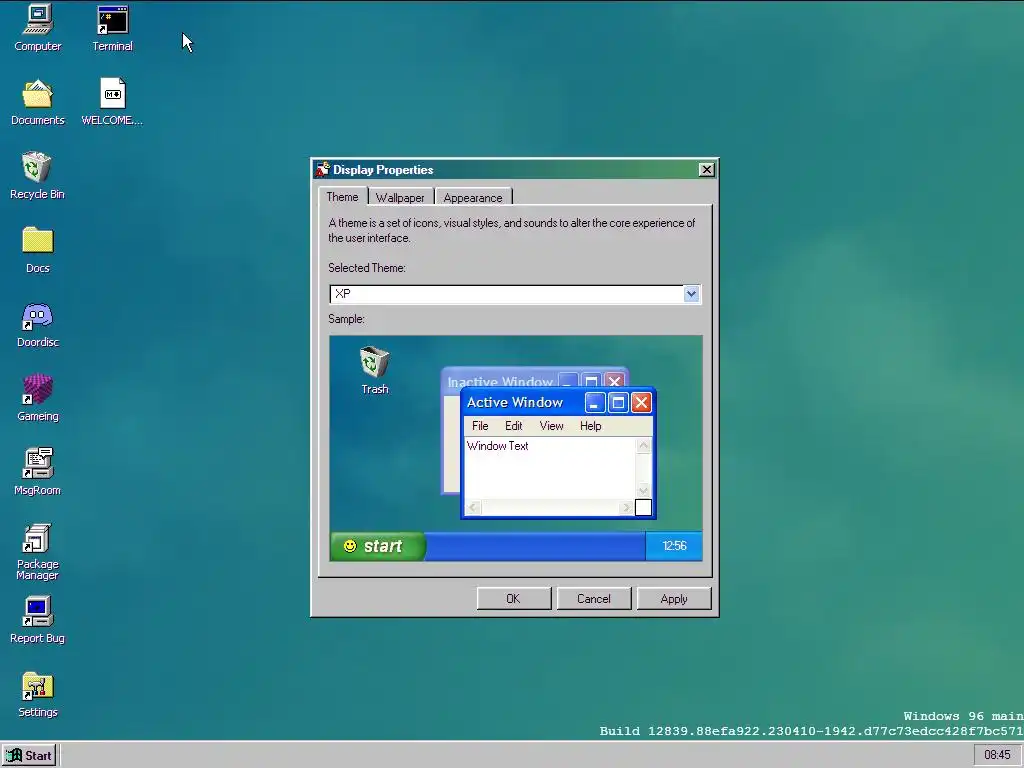
Task: Click the Active Window minimize icon in sample
Action: [594, 402]
